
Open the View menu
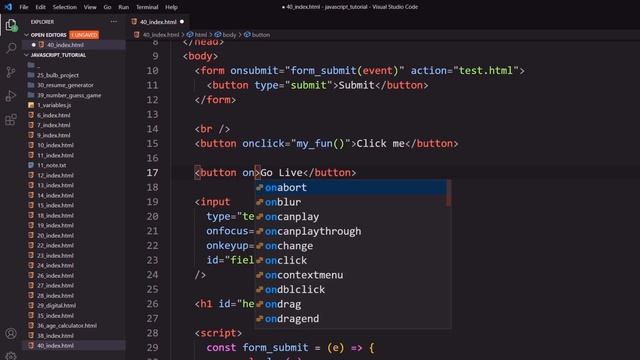[90, 7]
